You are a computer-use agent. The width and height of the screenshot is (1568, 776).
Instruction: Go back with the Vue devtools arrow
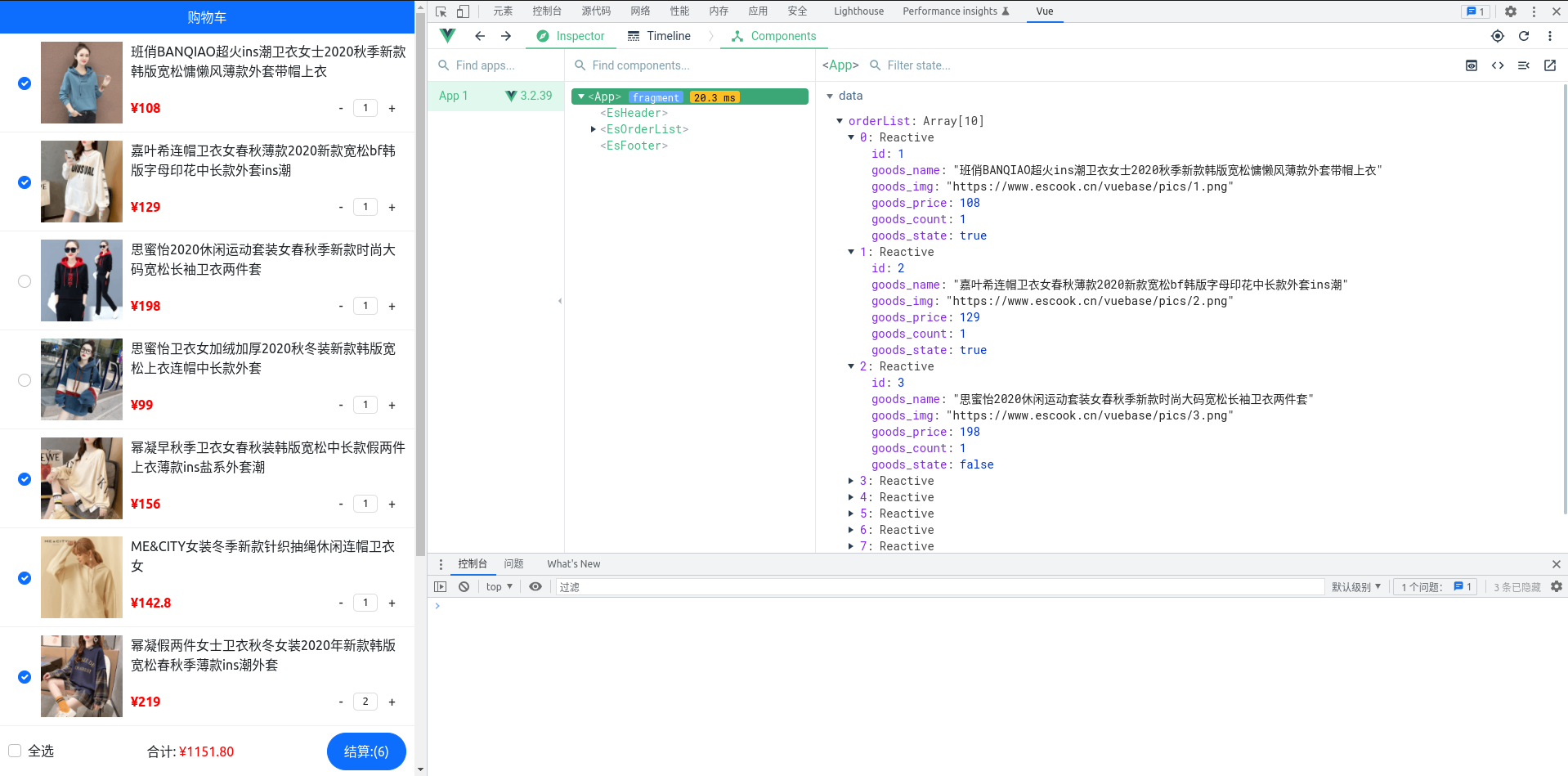coord(480,36)
